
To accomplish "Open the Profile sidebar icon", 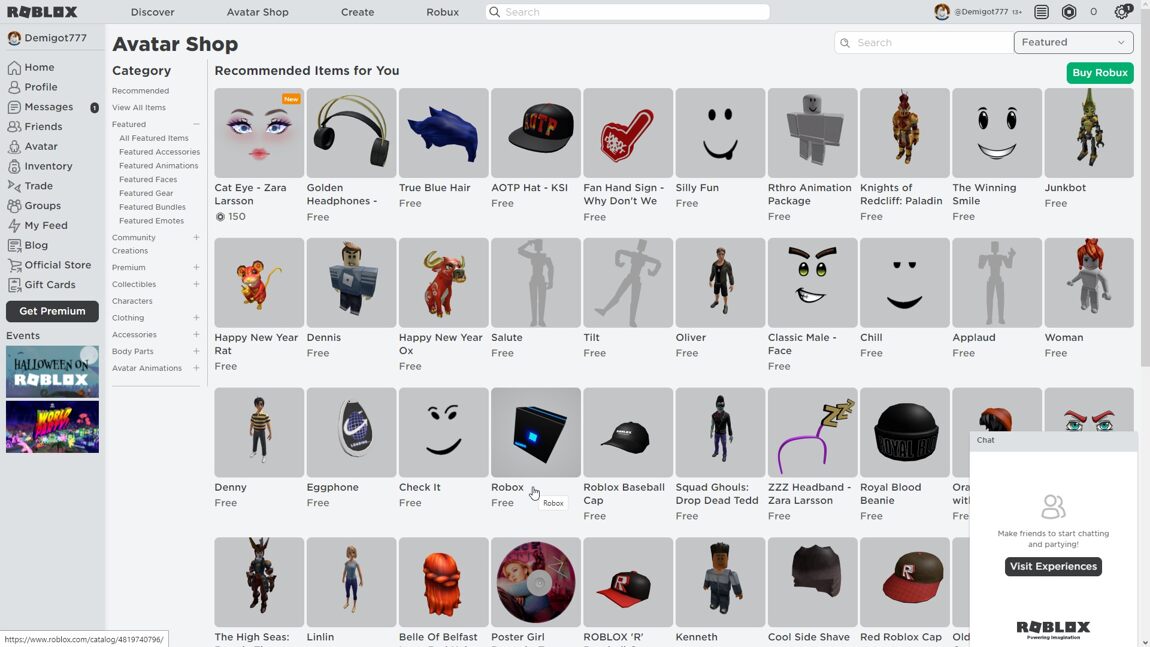I will pyautogui.click(x=14, y=87).
